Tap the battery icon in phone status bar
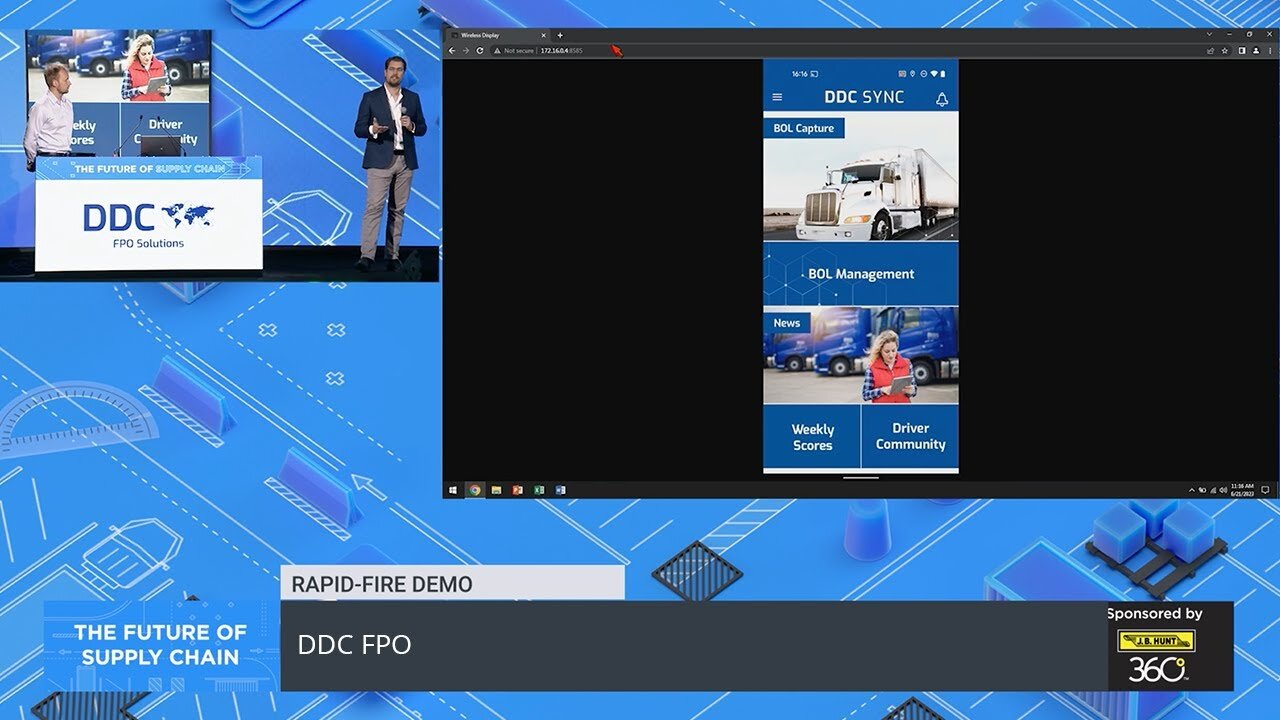The width and height of the screenshot is (1280, 720). [x=942, y=74]
